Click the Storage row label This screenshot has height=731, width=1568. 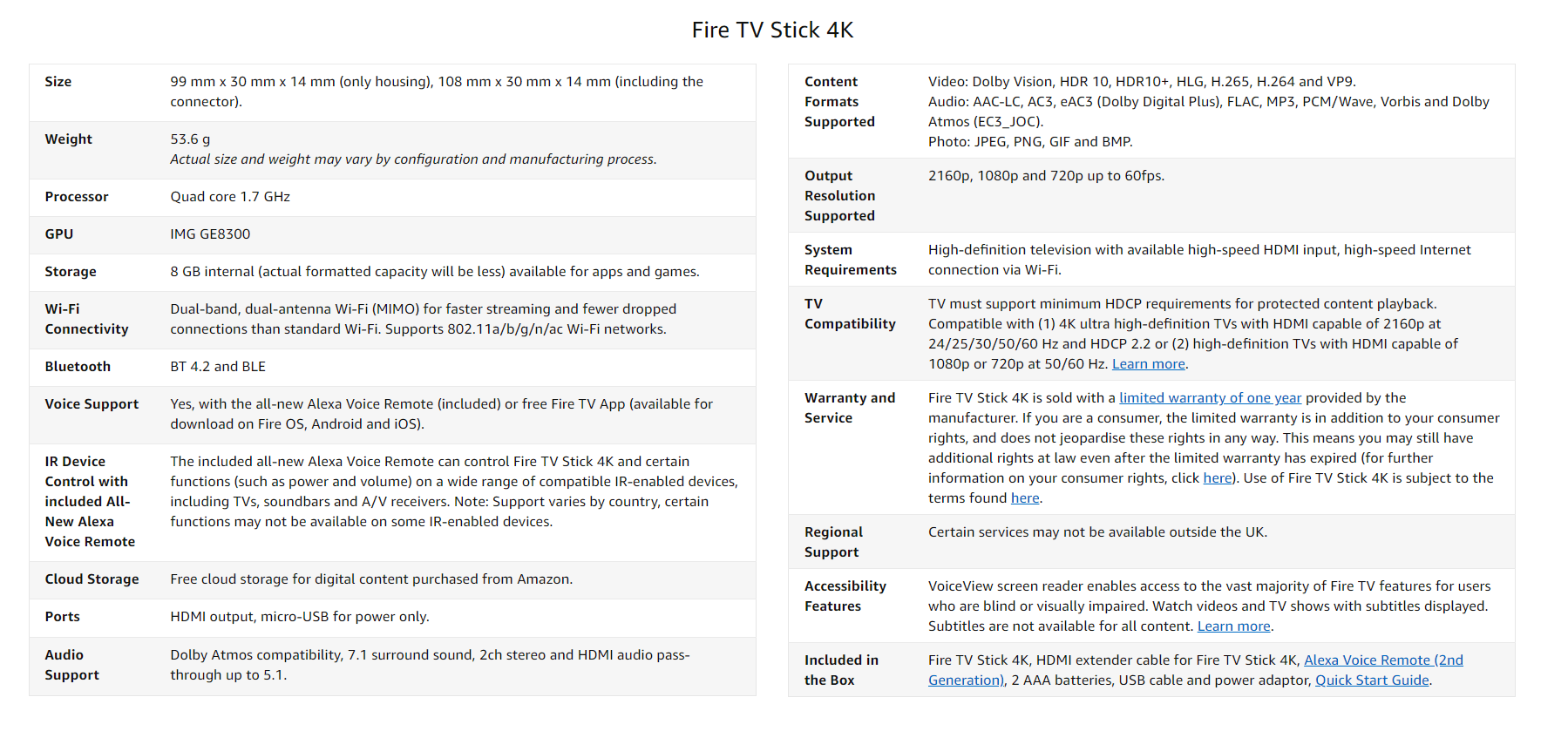[x=71, y=272]
